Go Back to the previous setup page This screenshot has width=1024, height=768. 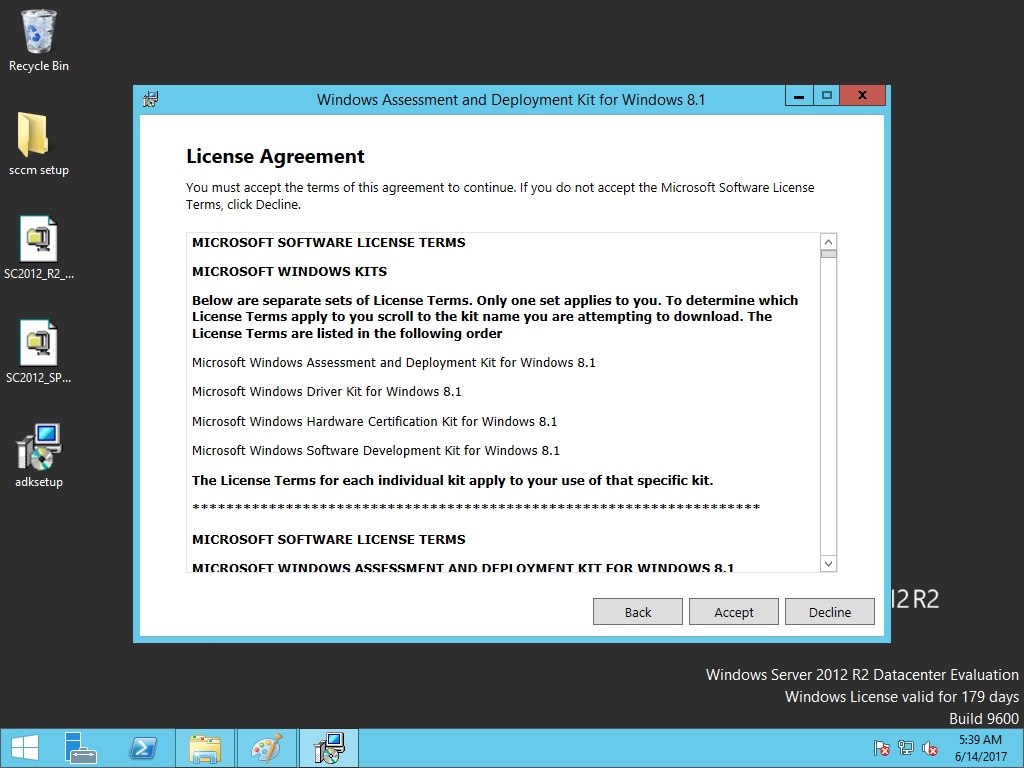(638, 612)
